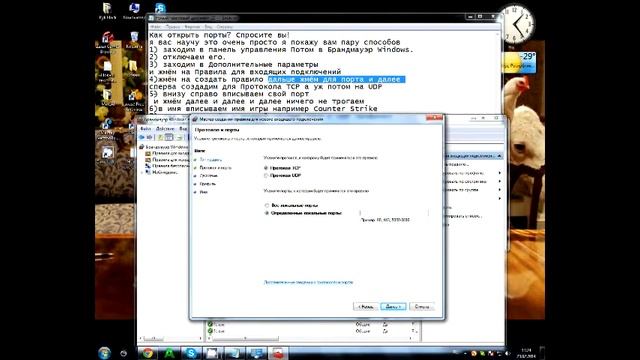Click the Up One Level icon in the Firewall toolbar
Viewport: 640px width, 360px height.
[160, 137]
